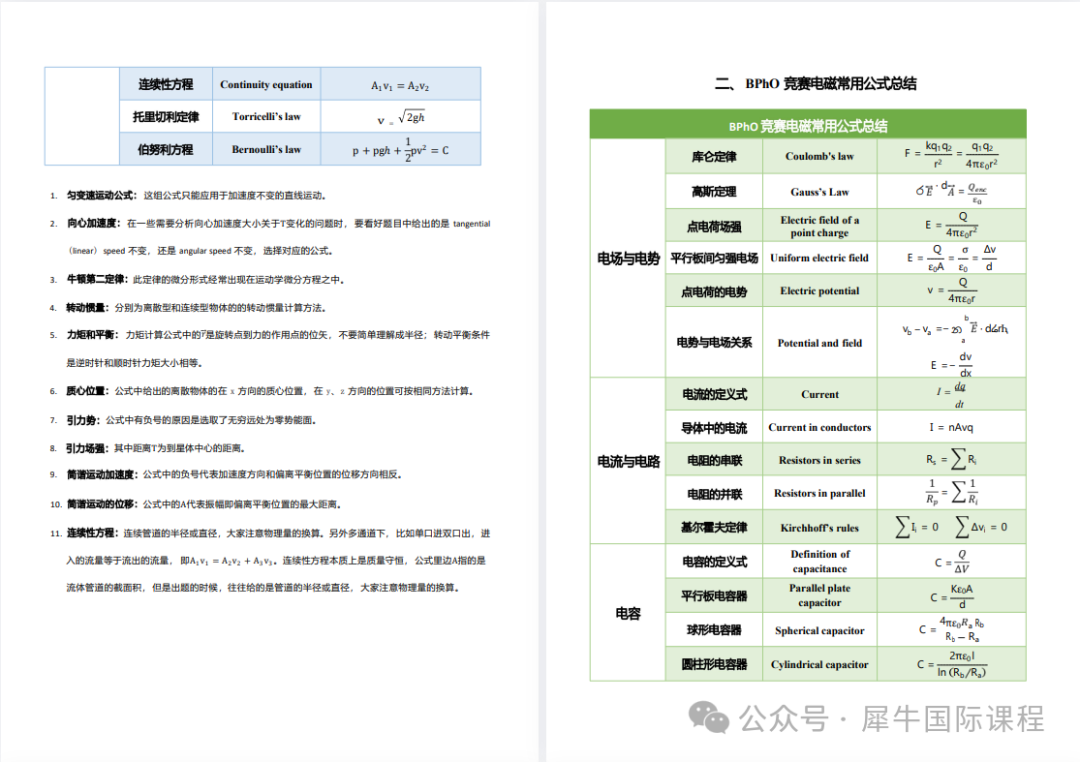Viewport: 1080px width, 762px height.
Task: Select the green table header bar text
Action: point(808,126)
